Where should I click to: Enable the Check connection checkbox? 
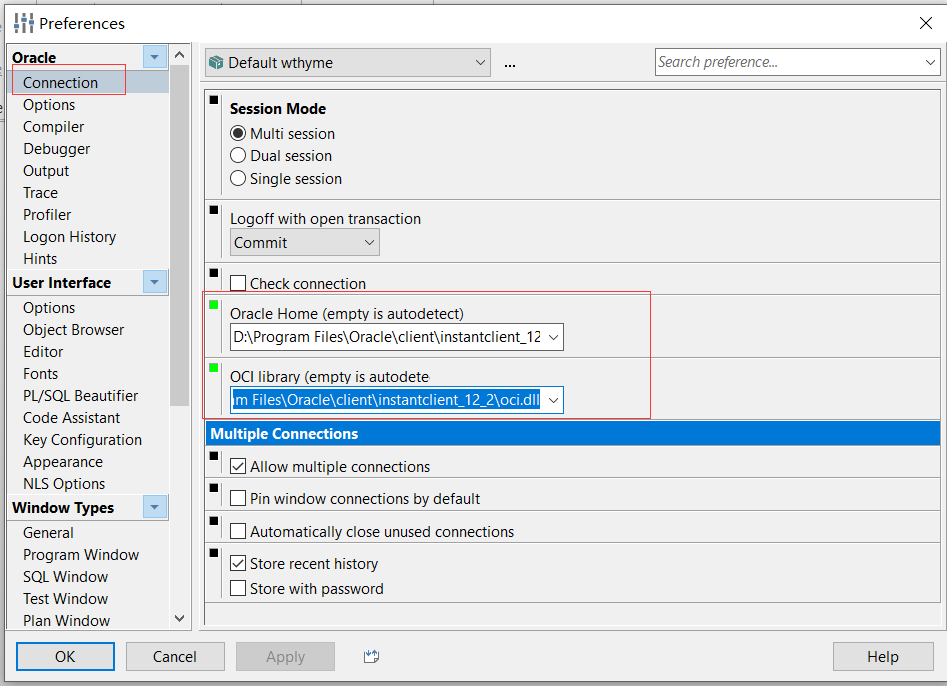tap(238, 283)
